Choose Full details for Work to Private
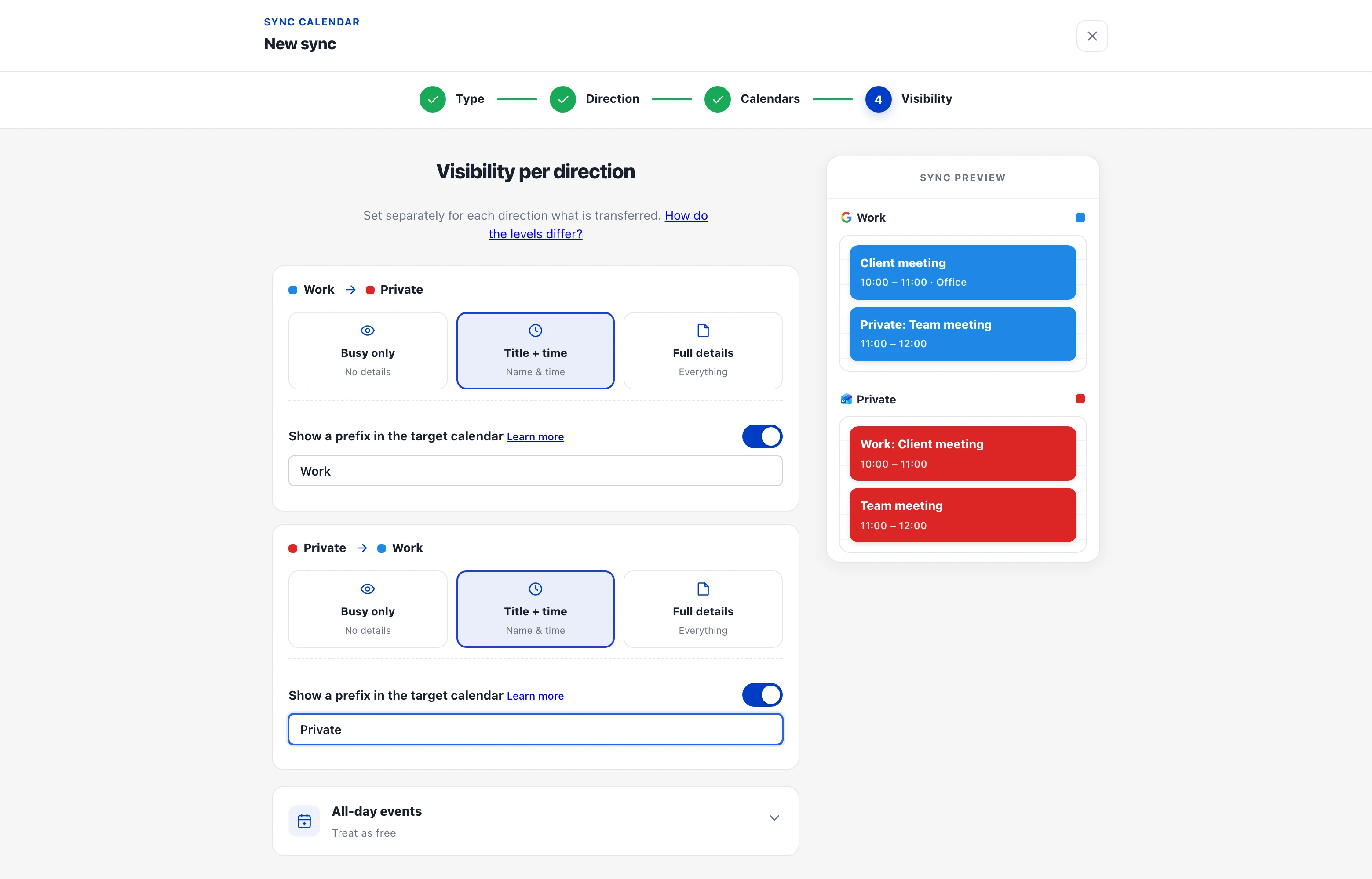The width and height of the screenshot is (1372, 879). click(x=703, y=350)
